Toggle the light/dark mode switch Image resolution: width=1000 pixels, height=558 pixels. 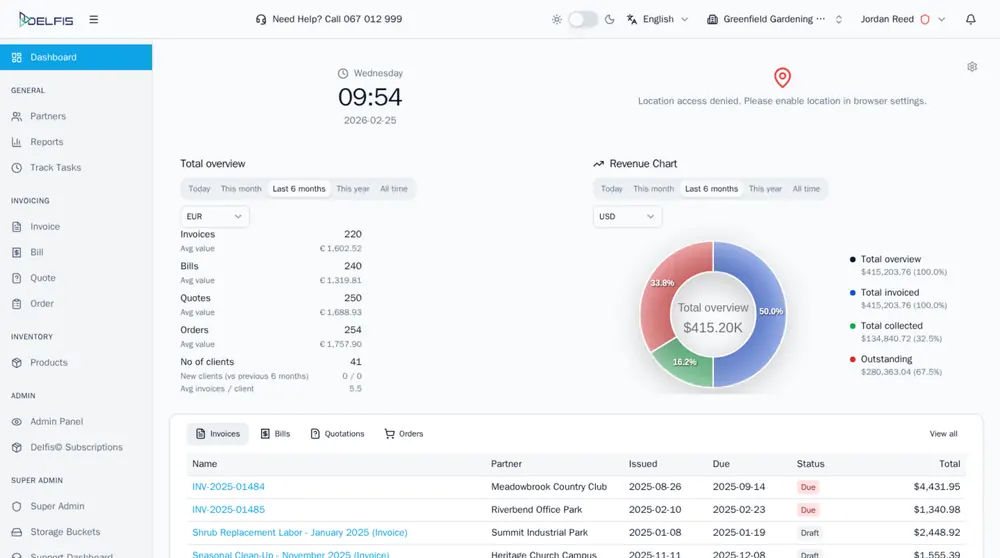tap(583, 19)
